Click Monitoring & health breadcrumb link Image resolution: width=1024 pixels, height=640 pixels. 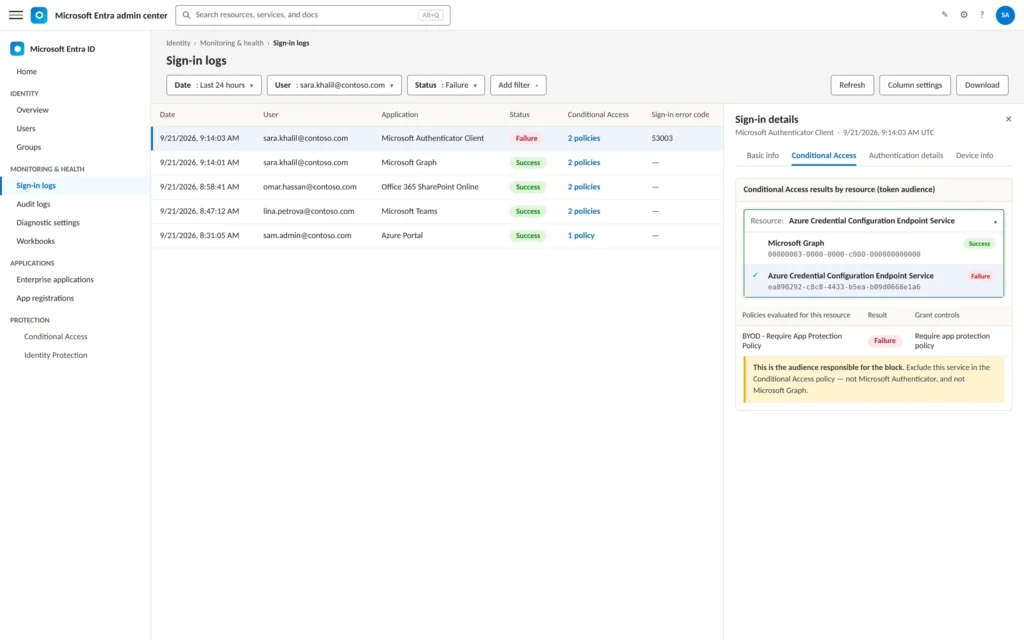pos(232,43)
